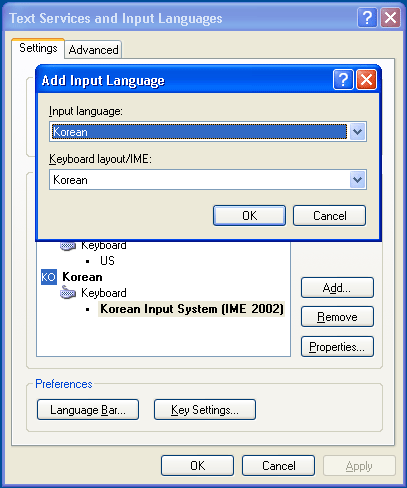Select the Korean language node in list
407x488 pixels.
coord(82,277)
